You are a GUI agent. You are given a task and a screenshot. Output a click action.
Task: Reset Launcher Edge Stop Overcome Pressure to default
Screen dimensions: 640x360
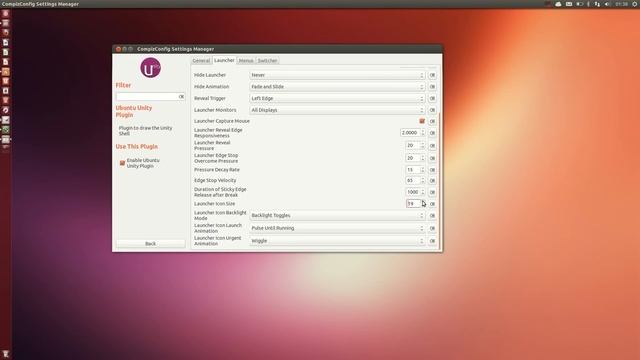(x=432, y=158)
